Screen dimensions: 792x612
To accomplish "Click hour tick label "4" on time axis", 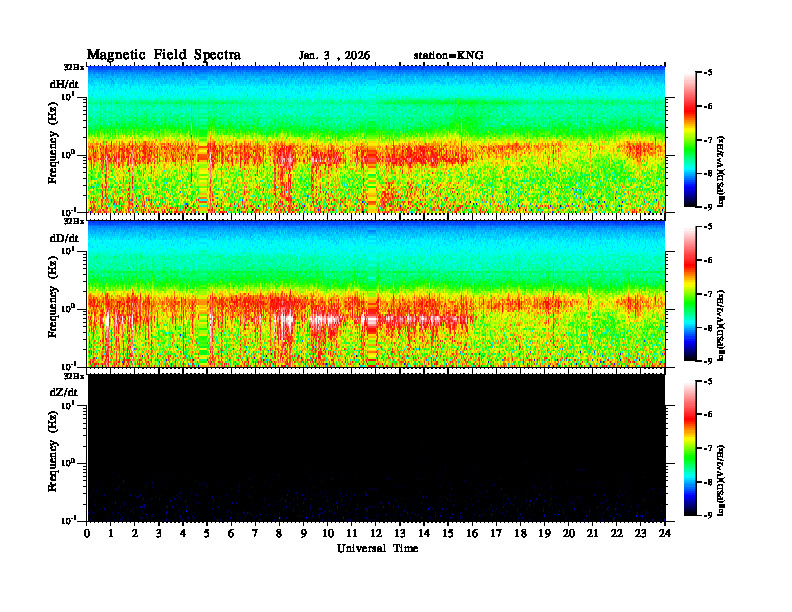I will coord(183,533).
